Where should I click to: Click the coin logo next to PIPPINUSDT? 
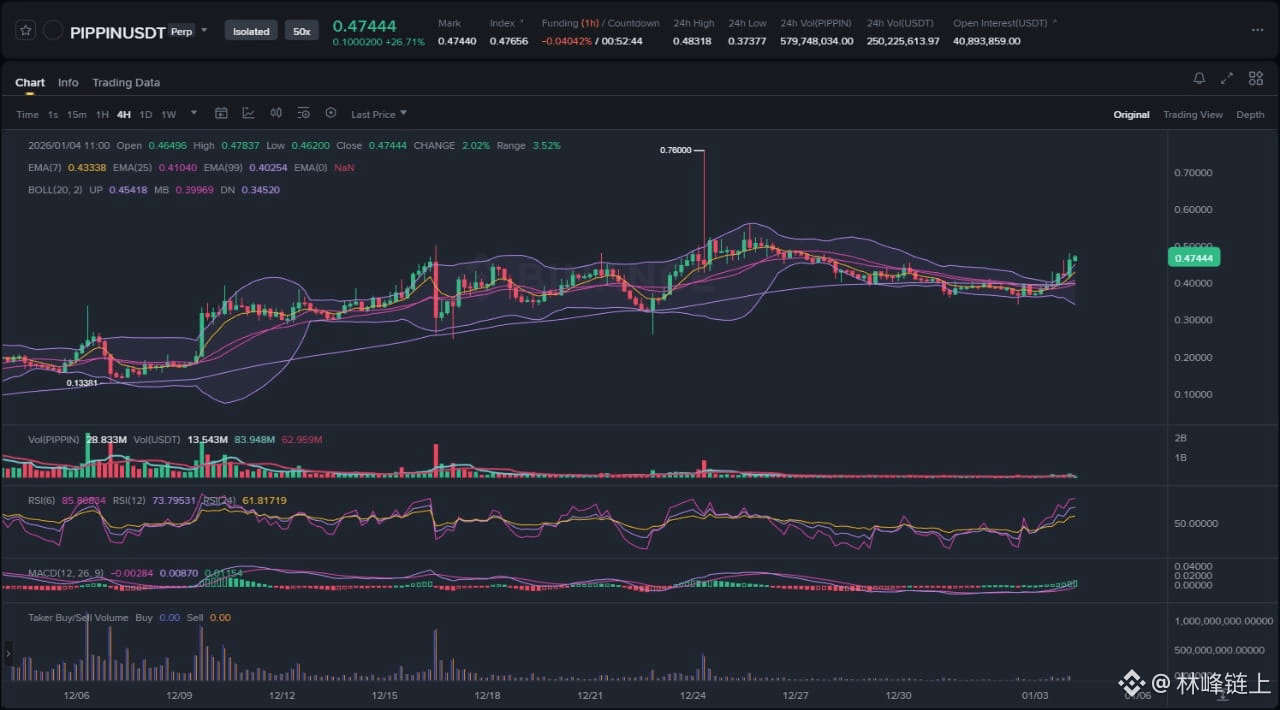(53, 31)
